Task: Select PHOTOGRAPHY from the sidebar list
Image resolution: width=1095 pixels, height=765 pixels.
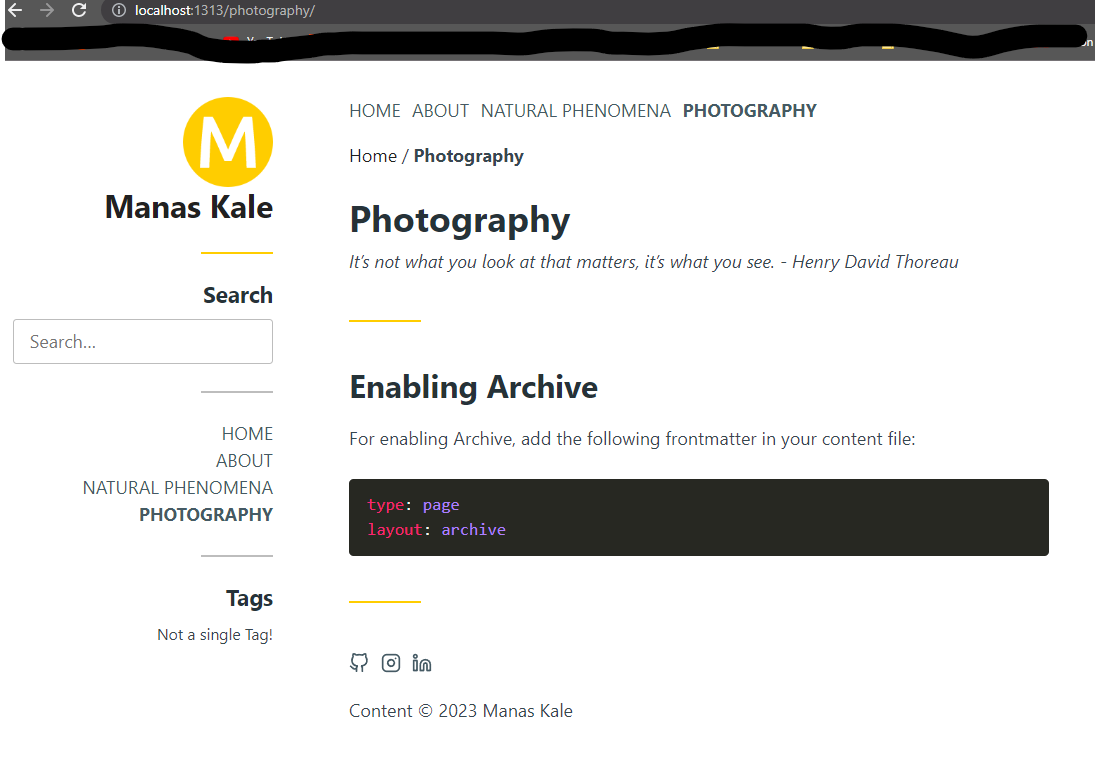Action: tap(206, 514)
